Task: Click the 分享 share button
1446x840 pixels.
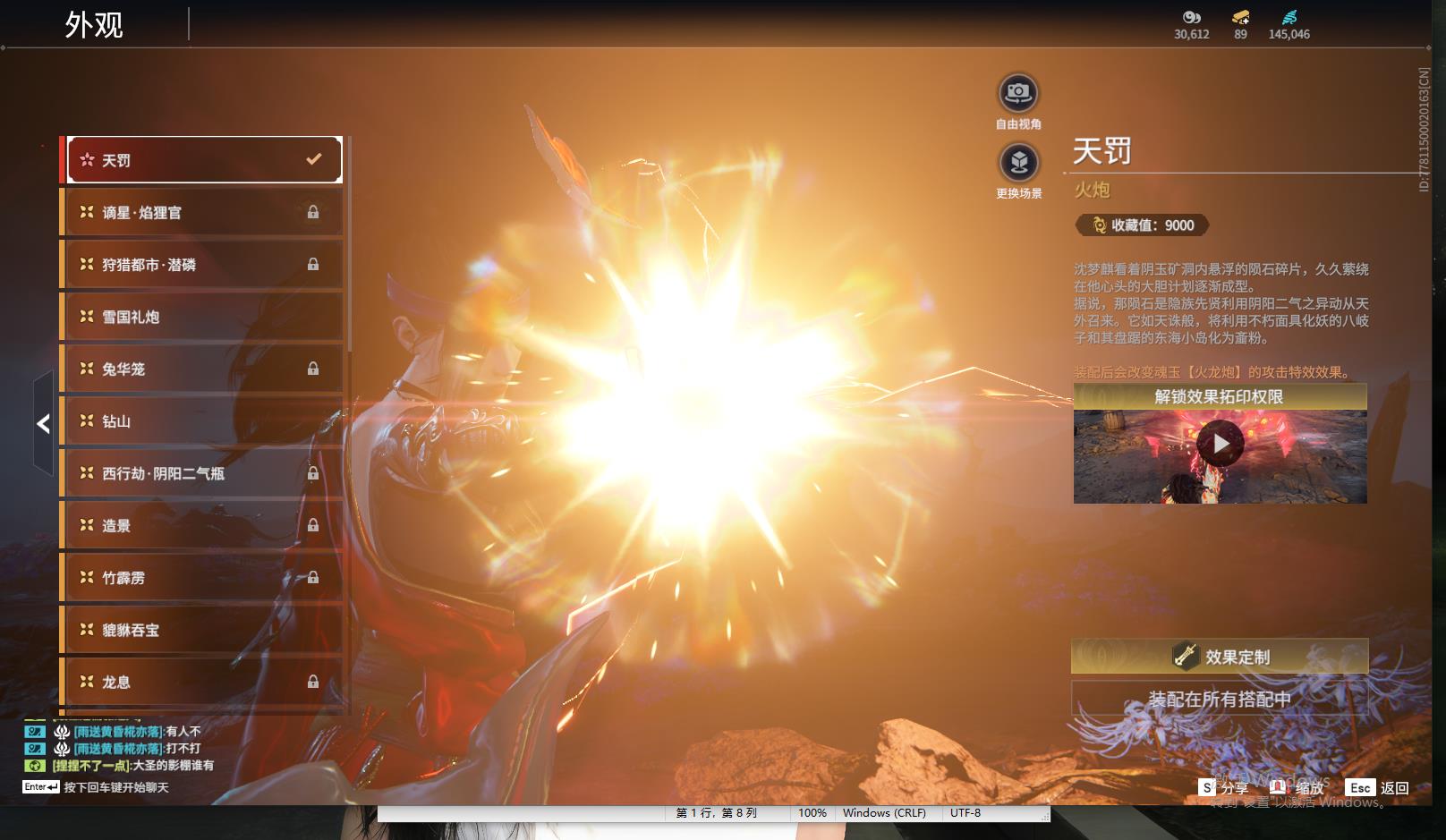Action: [x=1223, y=787]
